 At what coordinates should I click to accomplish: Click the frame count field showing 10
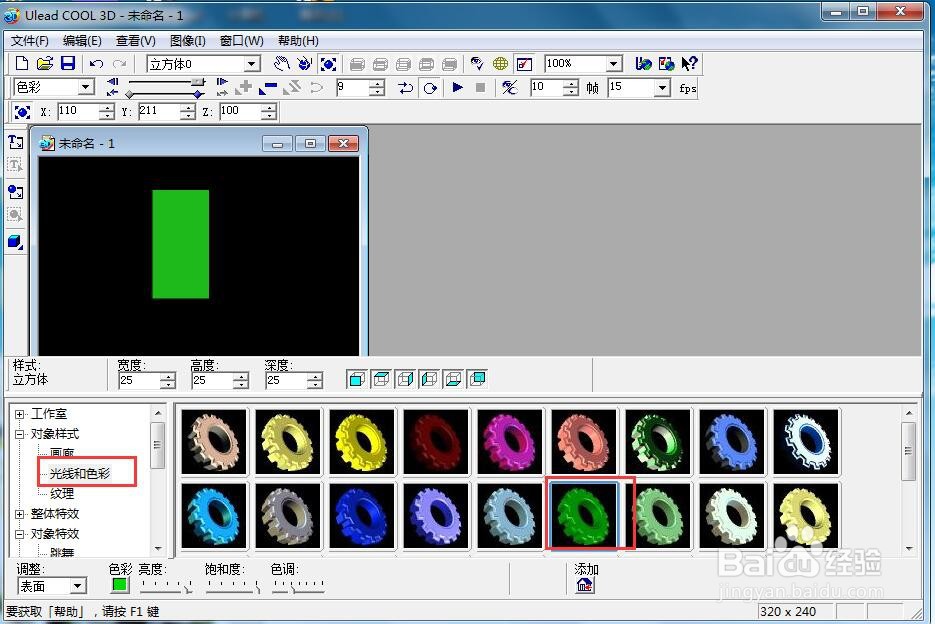(547, 88)
